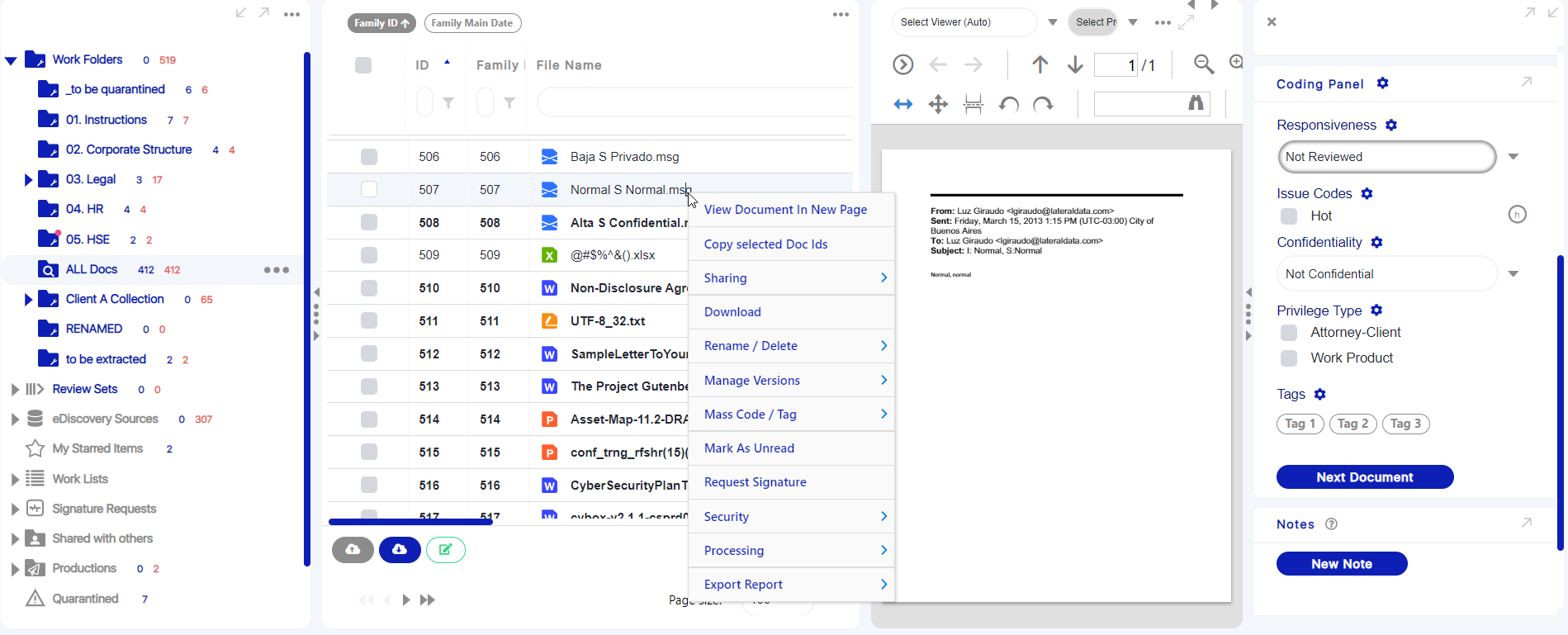This screenshot has height=635, width=1568.
Task: Toggle the select-all header checkbox
Action: click(363, 65)
